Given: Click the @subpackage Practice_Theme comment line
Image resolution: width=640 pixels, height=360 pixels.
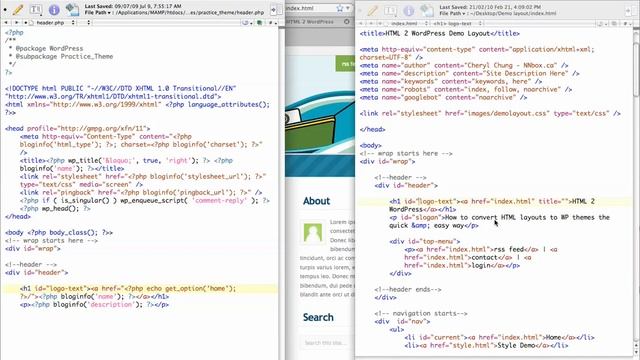Looking at the screenshot, I should click(61, 56).
